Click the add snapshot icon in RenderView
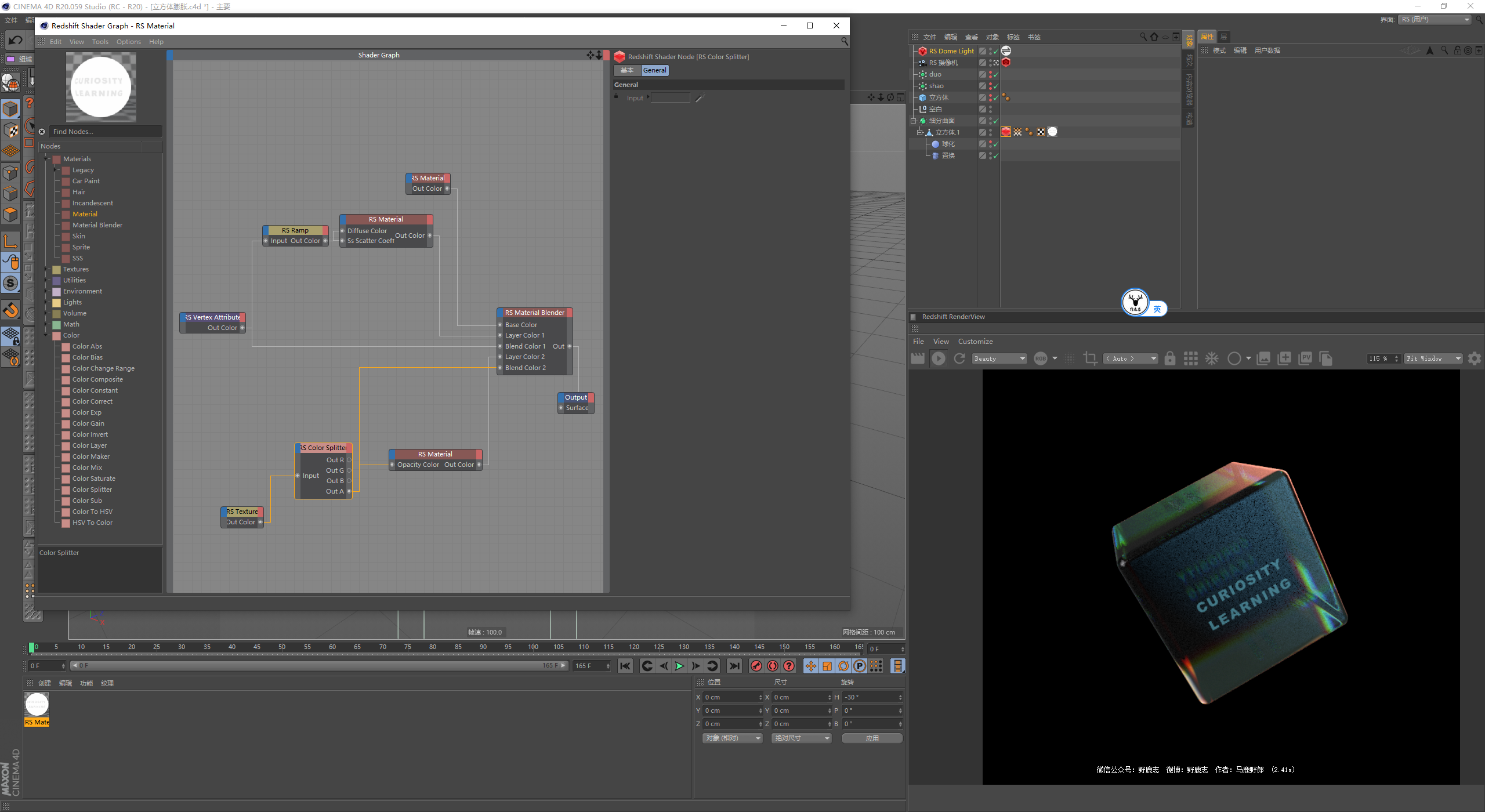The height and width of the screenshot is (812, 1485). point(1284,358)
